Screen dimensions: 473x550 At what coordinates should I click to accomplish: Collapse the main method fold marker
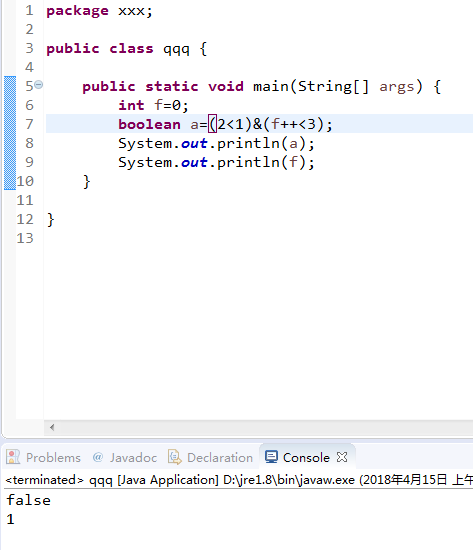click(x=39, y=85)
